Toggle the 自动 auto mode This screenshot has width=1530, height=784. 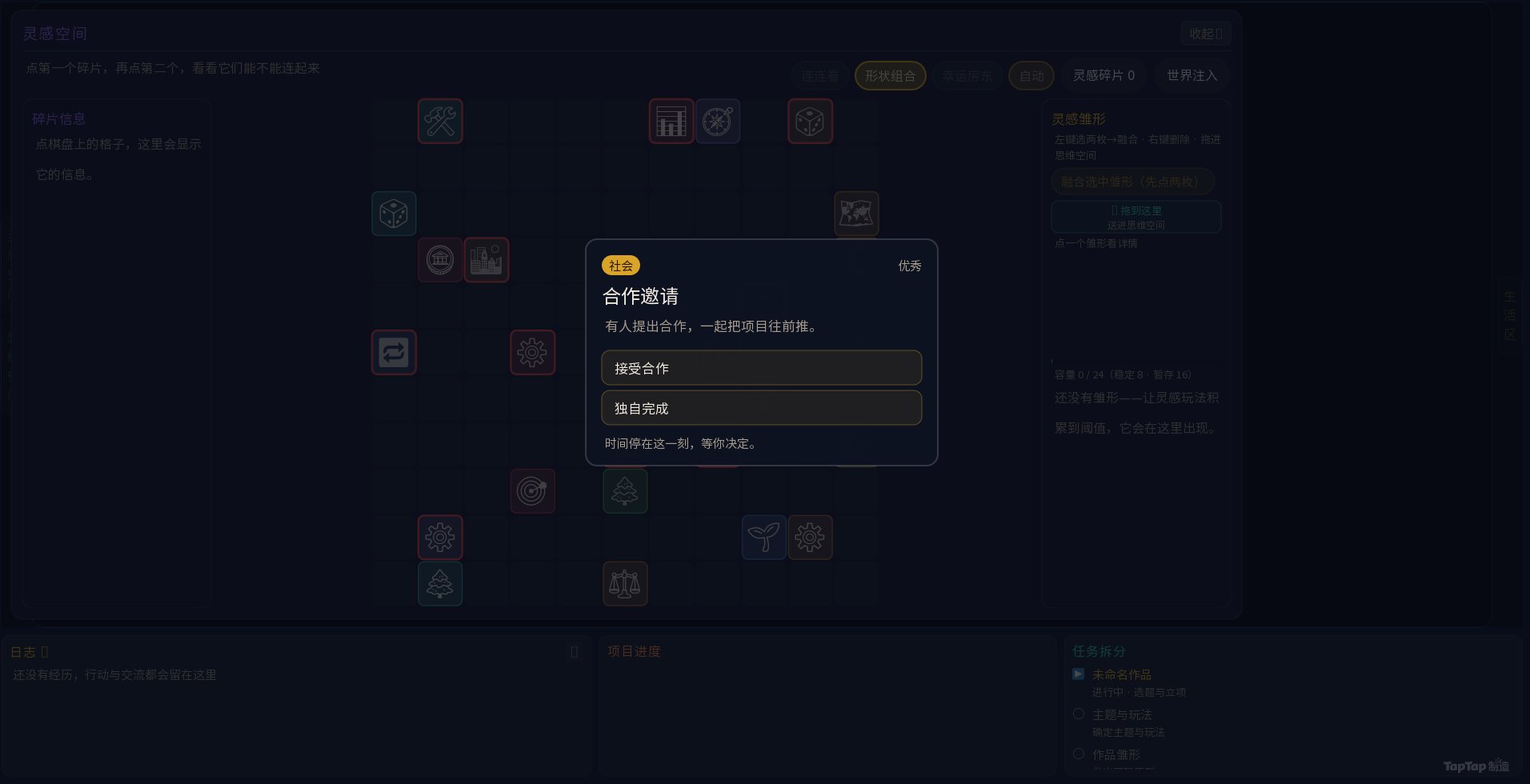(1031, 76)
